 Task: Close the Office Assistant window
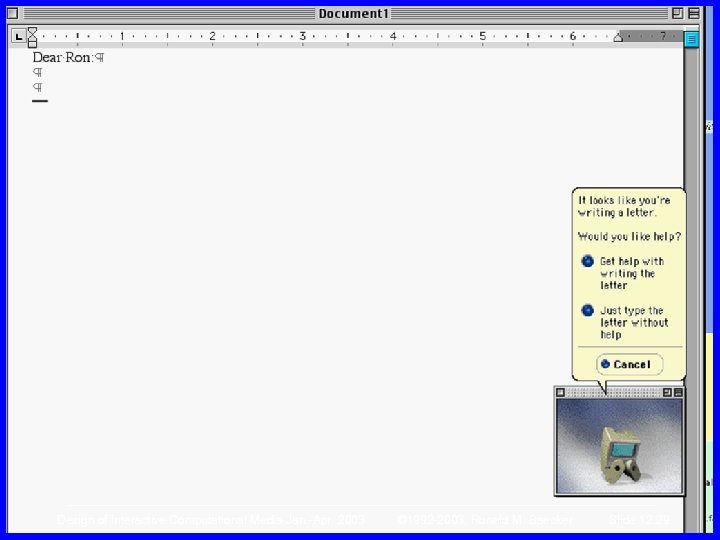pos(560,392)
